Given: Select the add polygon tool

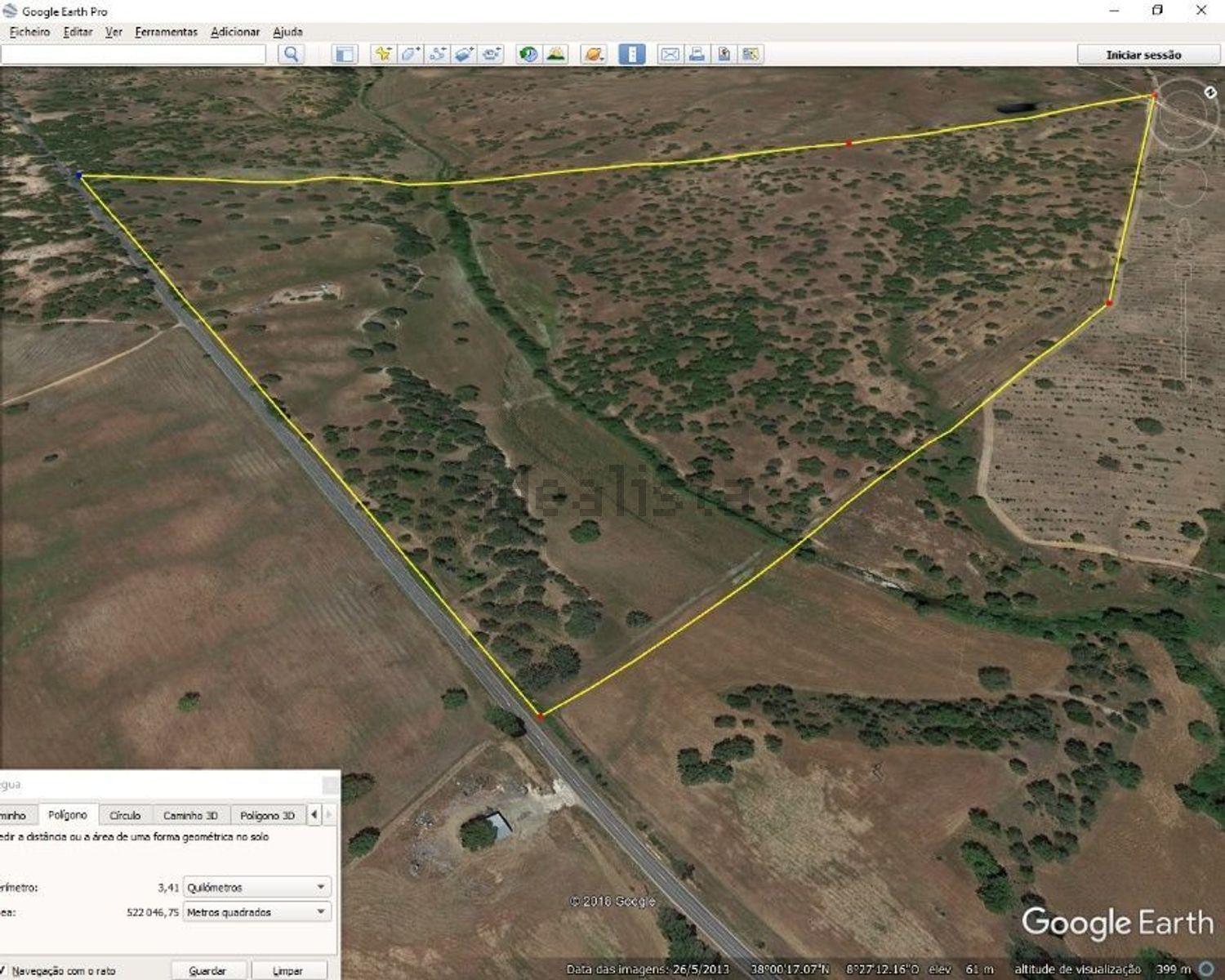Looking at the screenshot, I should [410, 55].
